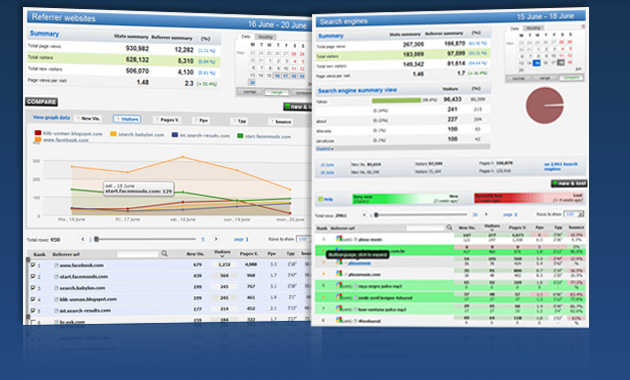The image size is (630, 380).
Task: Go to previous page in Search engines pager
Action: [x=364, y=215]
